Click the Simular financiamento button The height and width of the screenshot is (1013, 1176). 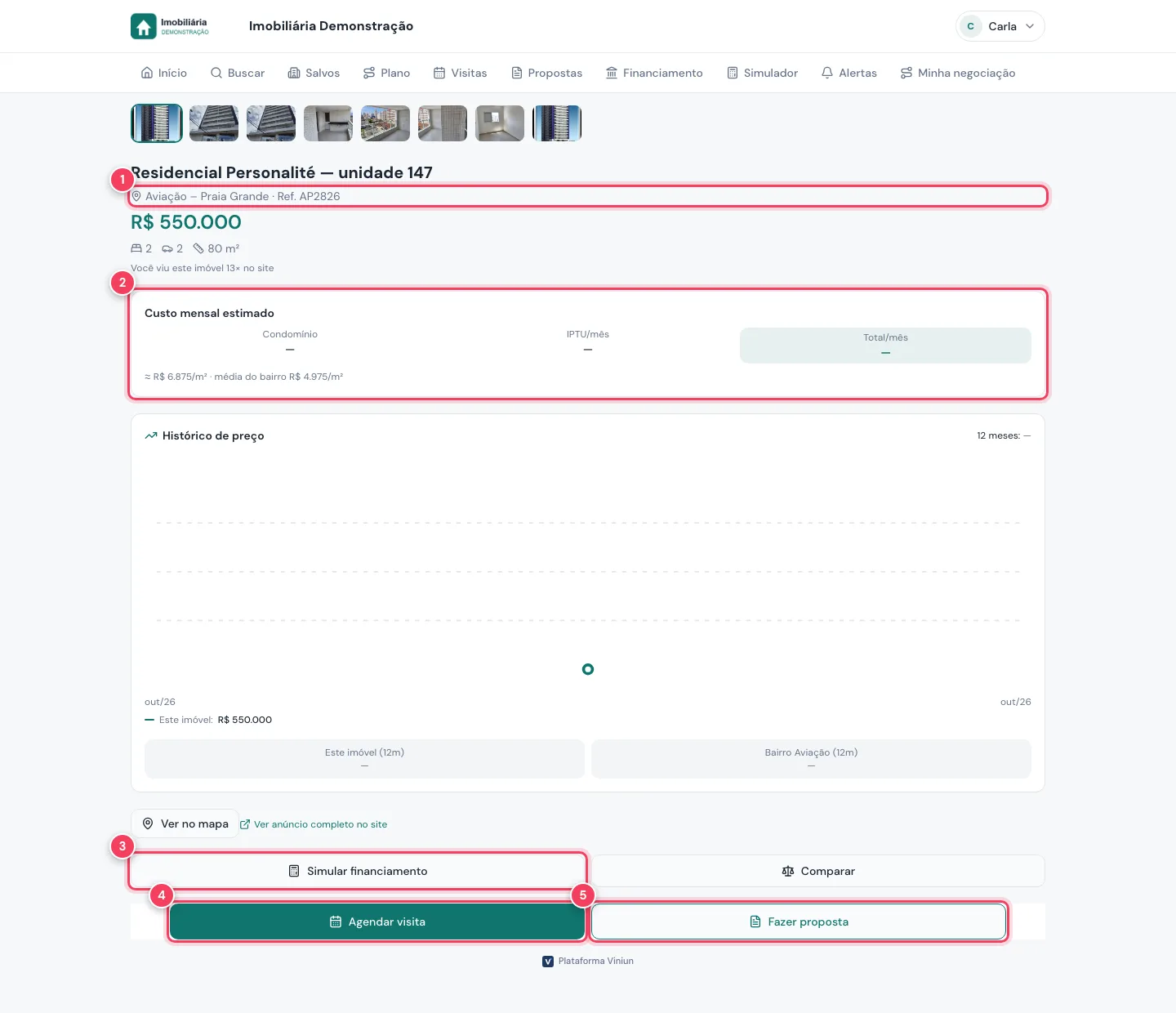pyautogui.click(x=358, y=871)
